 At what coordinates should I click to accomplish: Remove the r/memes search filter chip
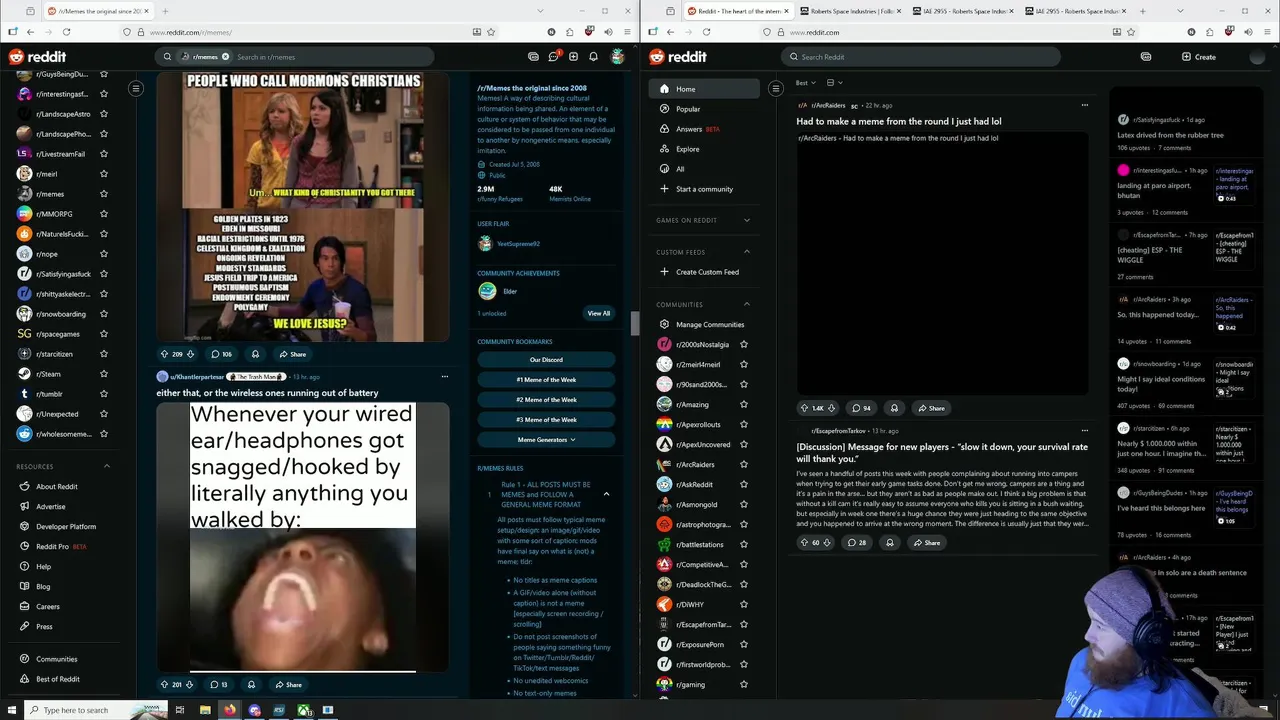coord(225,57)
